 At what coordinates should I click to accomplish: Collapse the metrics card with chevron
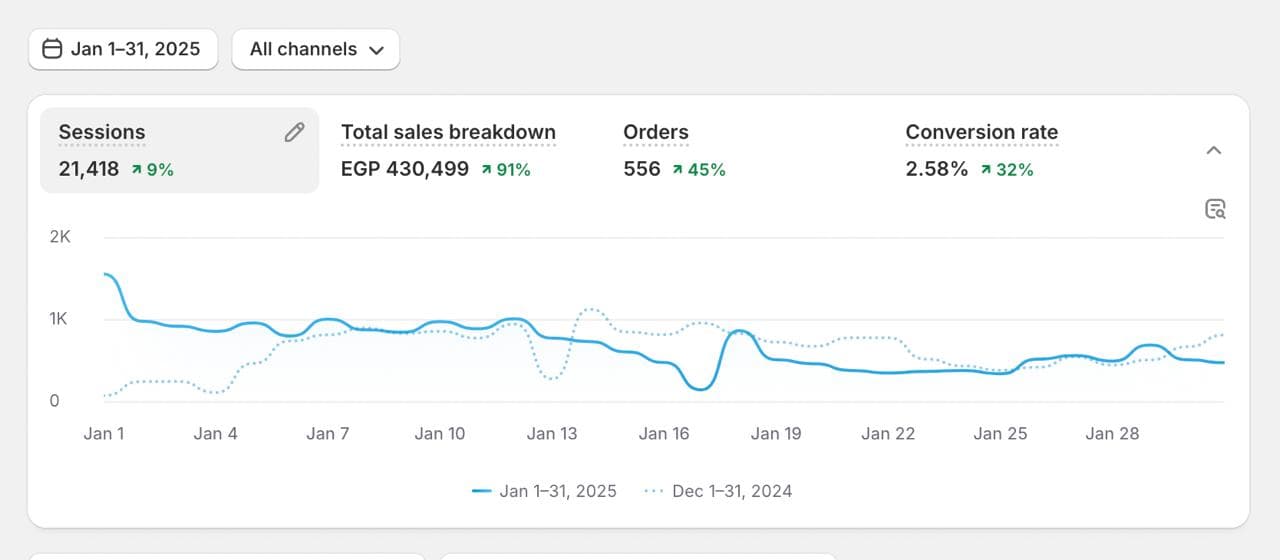(x=1214, y=150)
